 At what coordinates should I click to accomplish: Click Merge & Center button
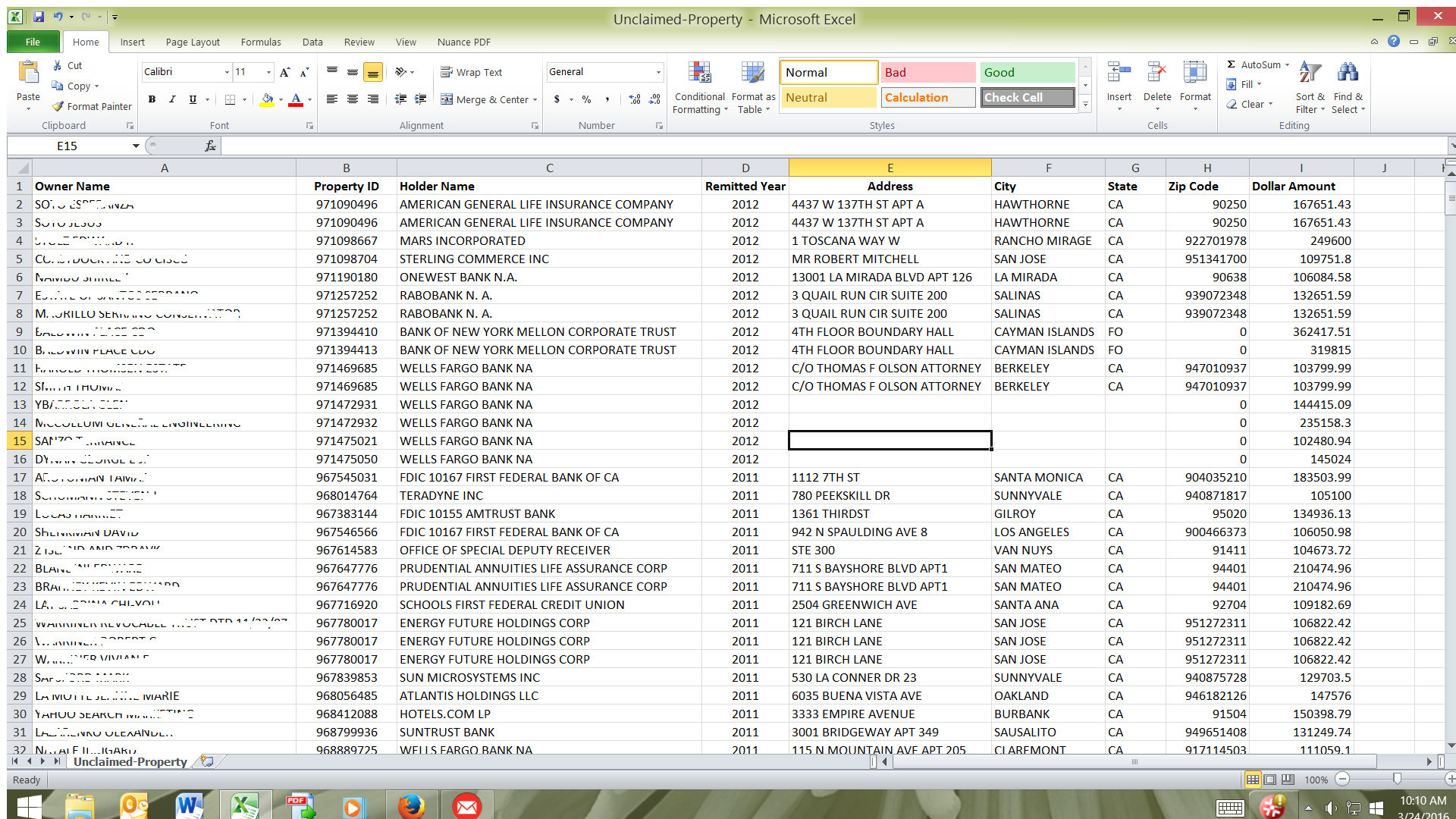(x=485, y=99)
